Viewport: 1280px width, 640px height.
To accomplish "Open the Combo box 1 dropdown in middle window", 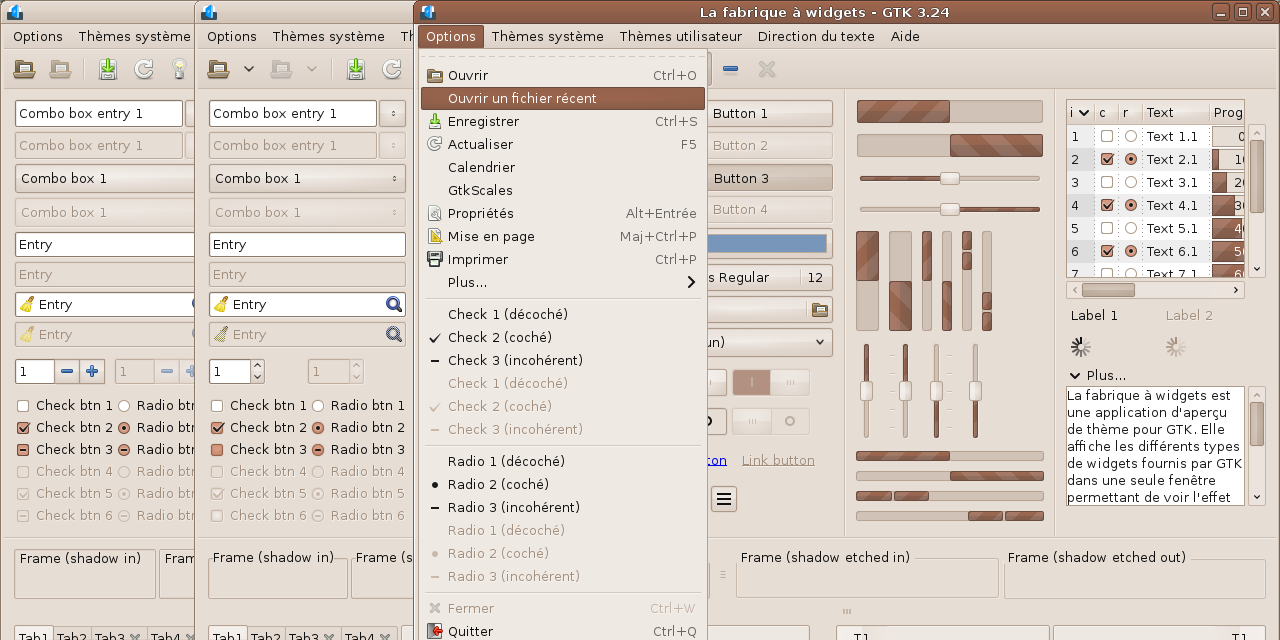I will pyautogui.click(x=307, y=179).
